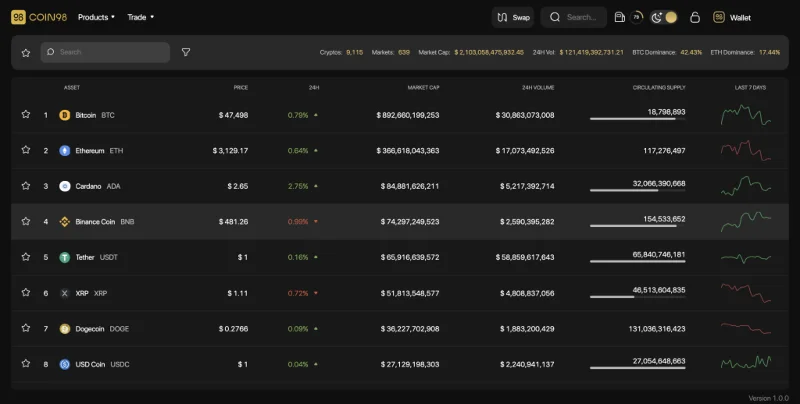
Task: Focus the top navigation Search field
Action: (574, 17)
